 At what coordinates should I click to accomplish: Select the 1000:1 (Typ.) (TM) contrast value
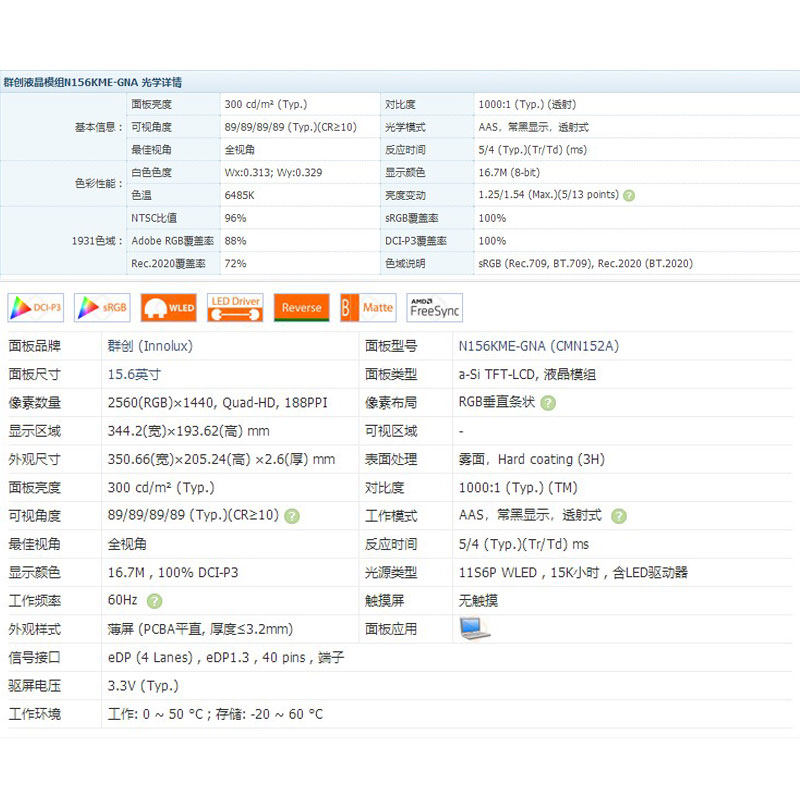tap(518, 488)
